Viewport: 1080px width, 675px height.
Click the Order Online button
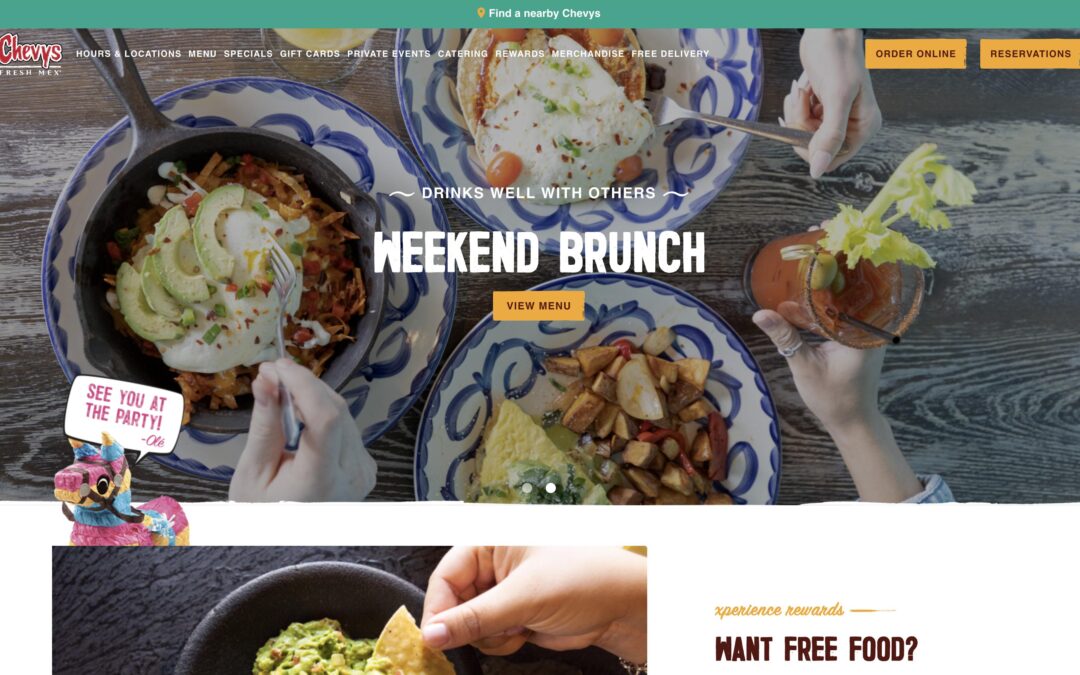[915, 54]
